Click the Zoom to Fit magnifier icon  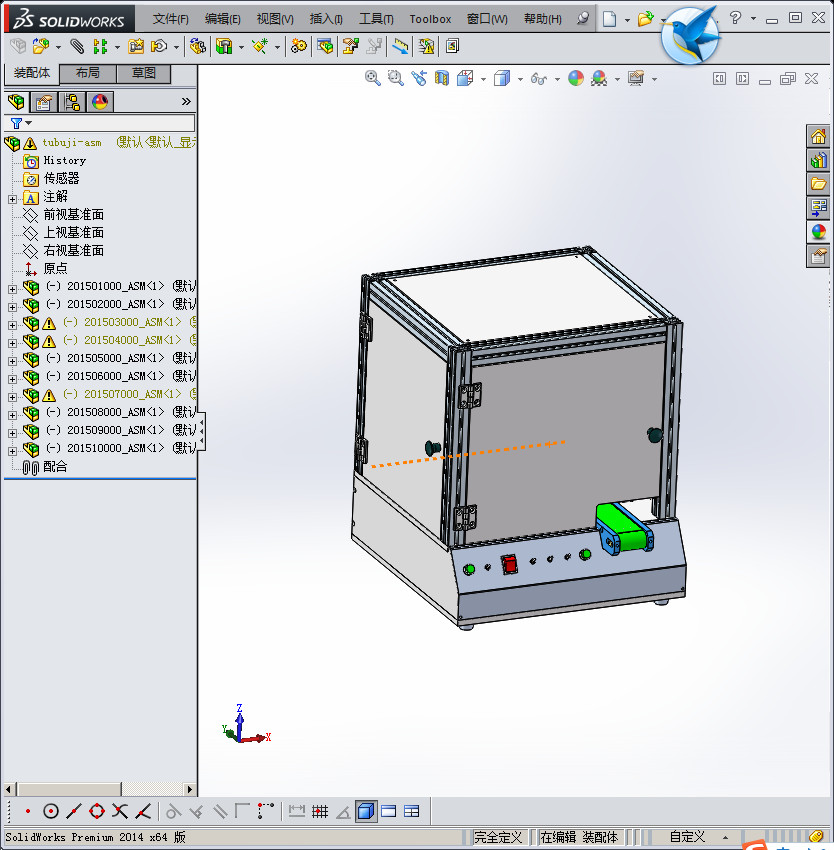click(373, 79)
